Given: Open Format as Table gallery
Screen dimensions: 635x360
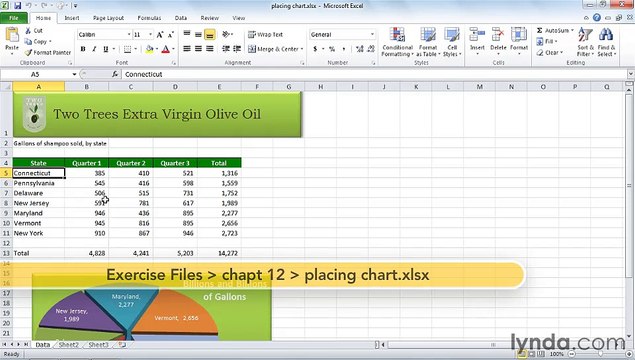Looking at the screenshot, I should [428, 42].
